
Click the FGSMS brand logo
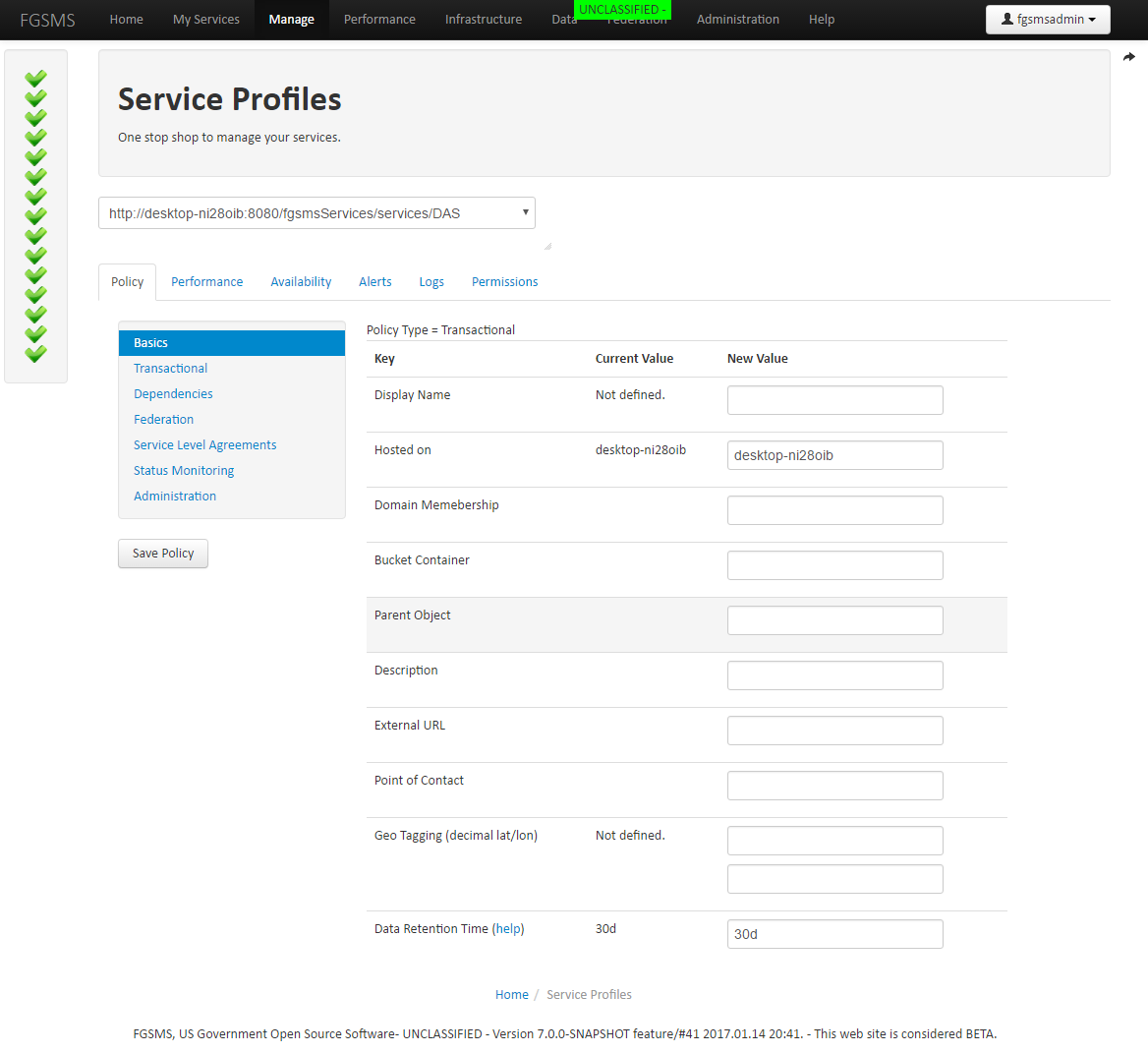[47, 20]
